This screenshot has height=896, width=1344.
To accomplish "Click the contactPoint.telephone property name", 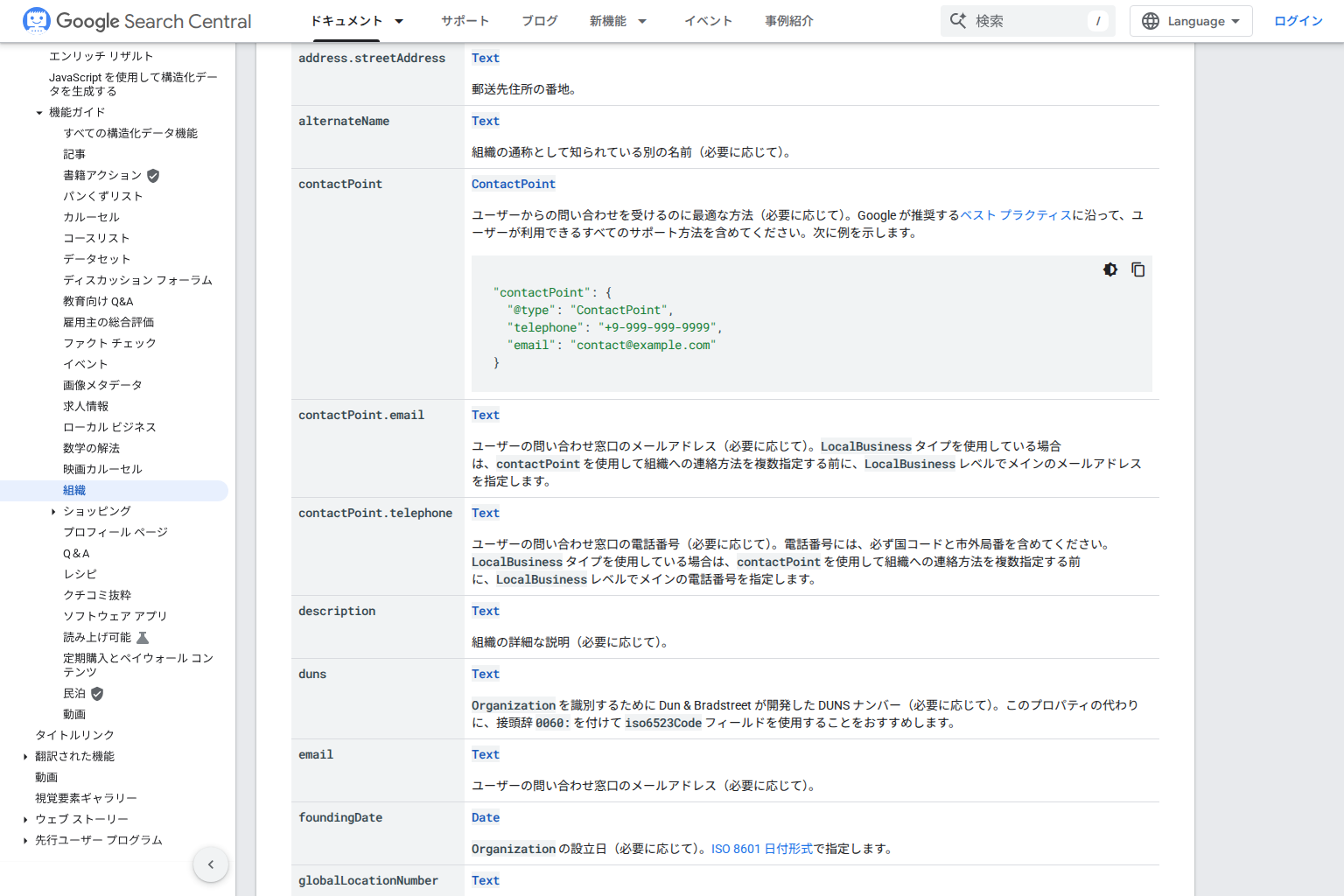I will pyautogui.click(x=375, y=513).
